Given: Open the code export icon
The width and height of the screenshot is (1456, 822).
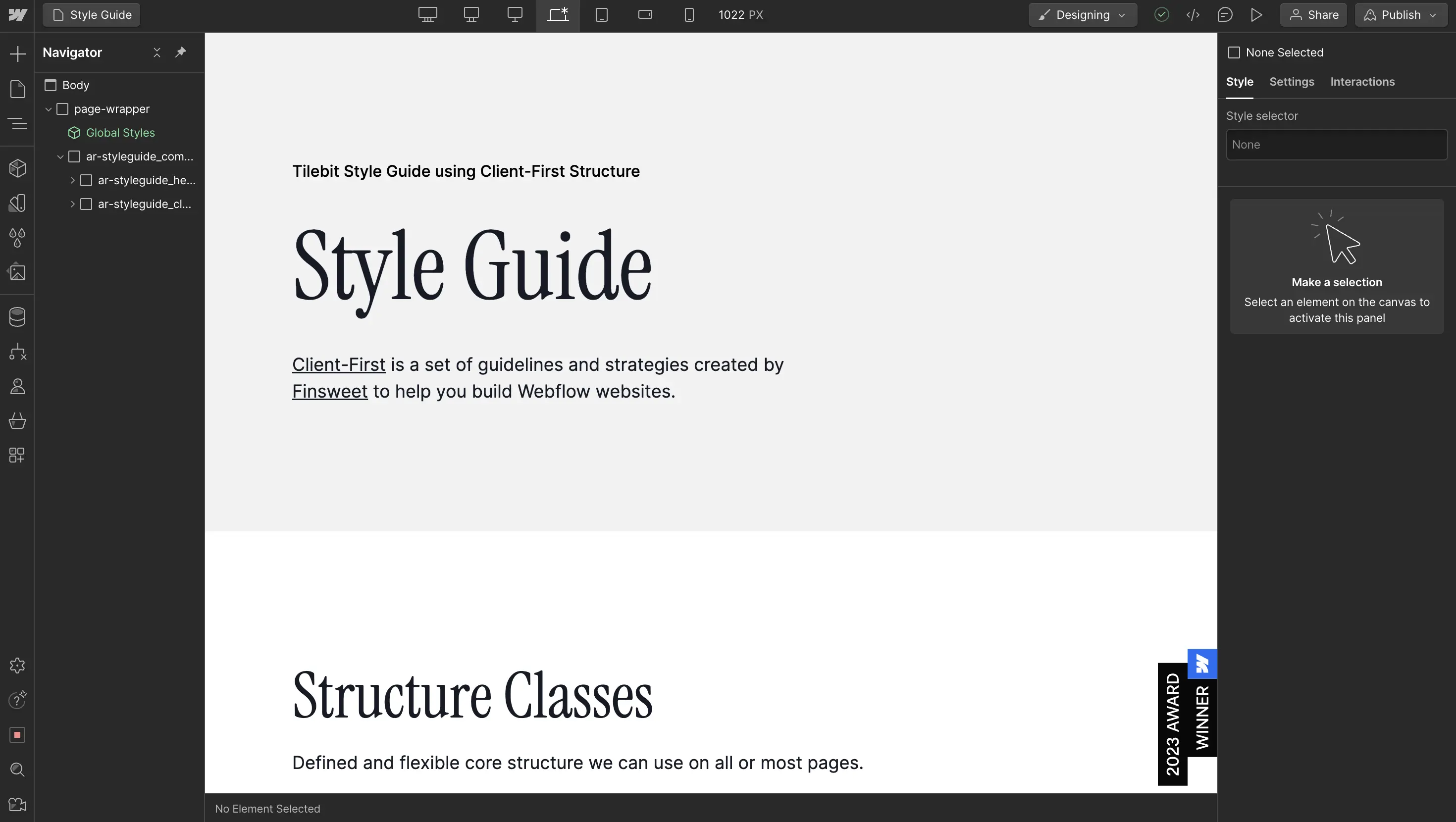Looking at the screenshot, I should click(x=1193, y=15).
